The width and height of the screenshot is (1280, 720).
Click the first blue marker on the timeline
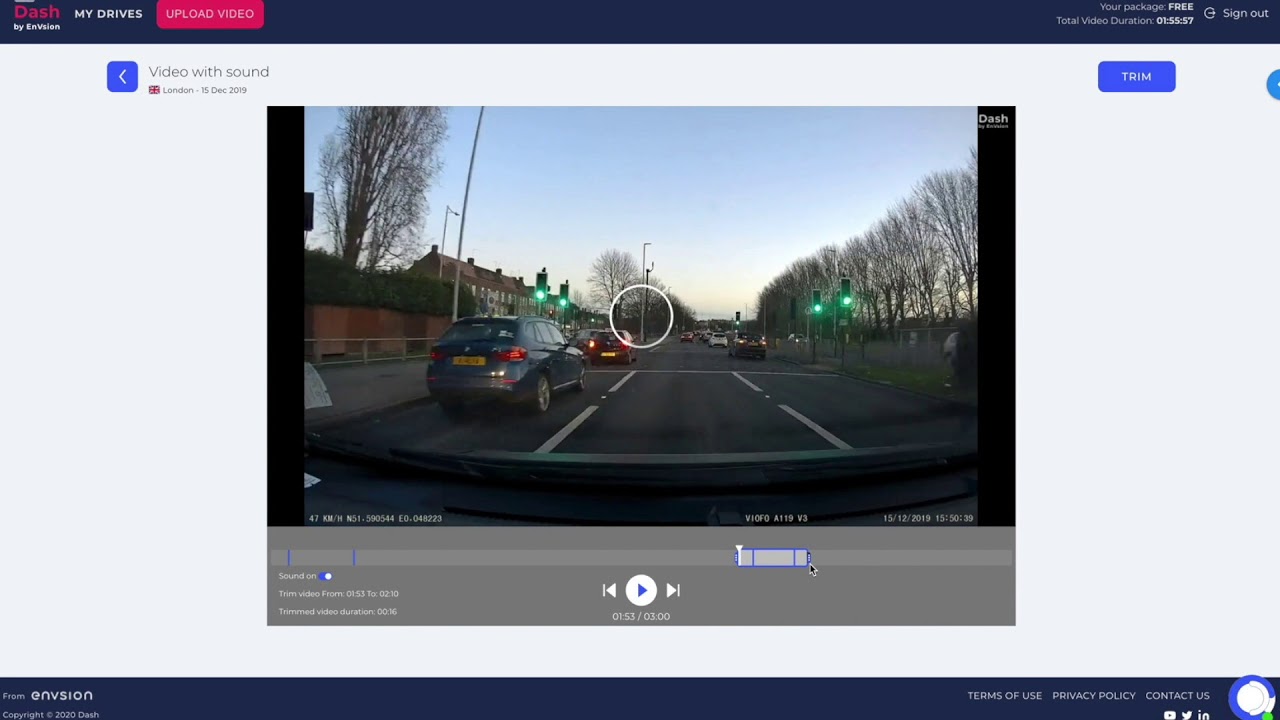(x=289, y=558)
